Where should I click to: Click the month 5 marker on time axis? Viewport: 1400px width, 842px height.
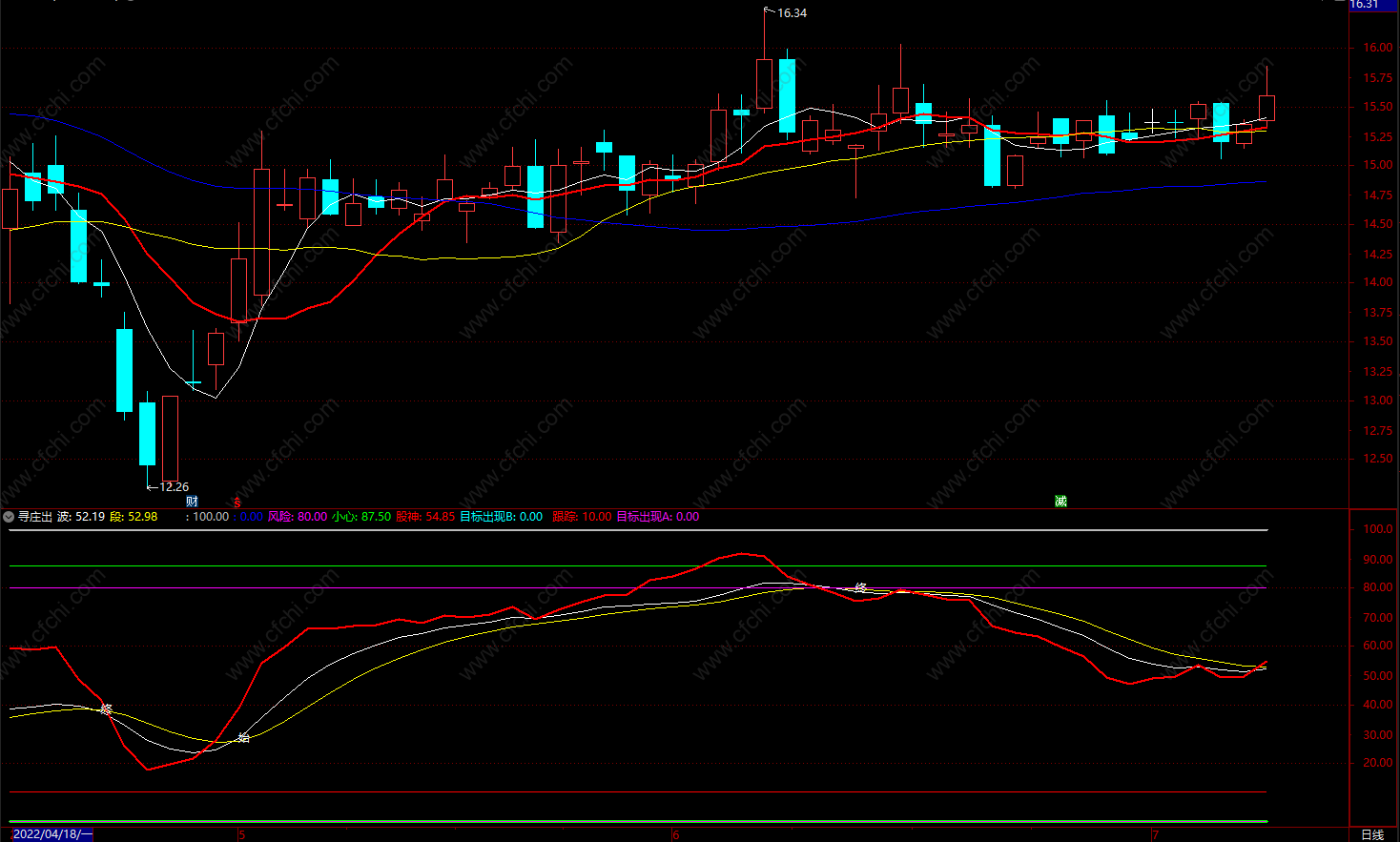[242, 835]
